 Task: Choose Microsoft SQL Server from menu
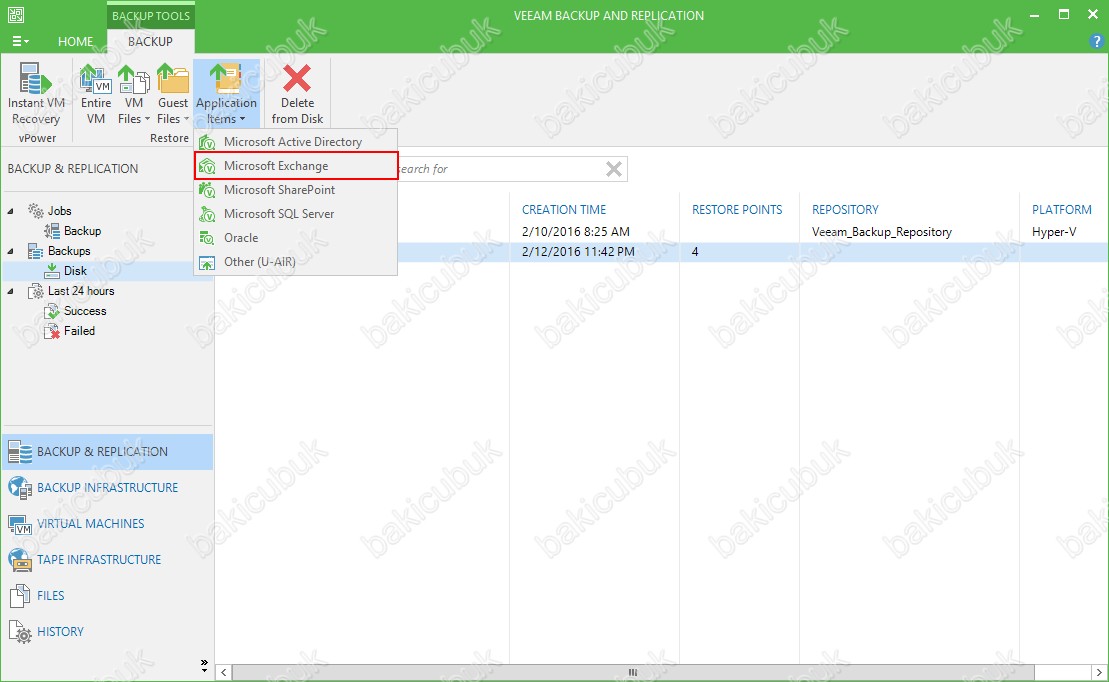click(x=296, y=214)
